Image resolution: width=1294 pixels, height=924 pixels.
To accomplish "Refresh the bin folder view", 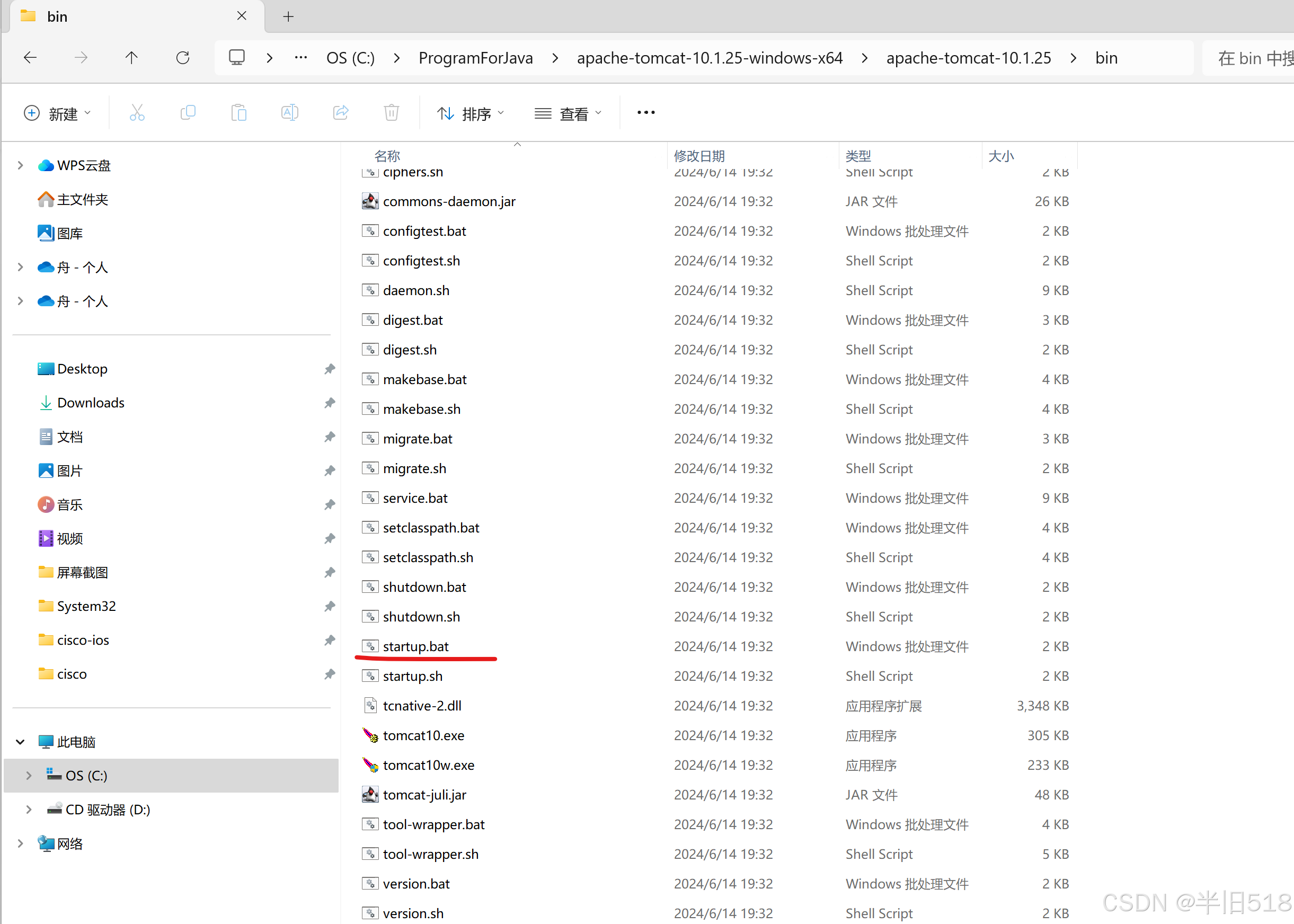I will point(183,57).
